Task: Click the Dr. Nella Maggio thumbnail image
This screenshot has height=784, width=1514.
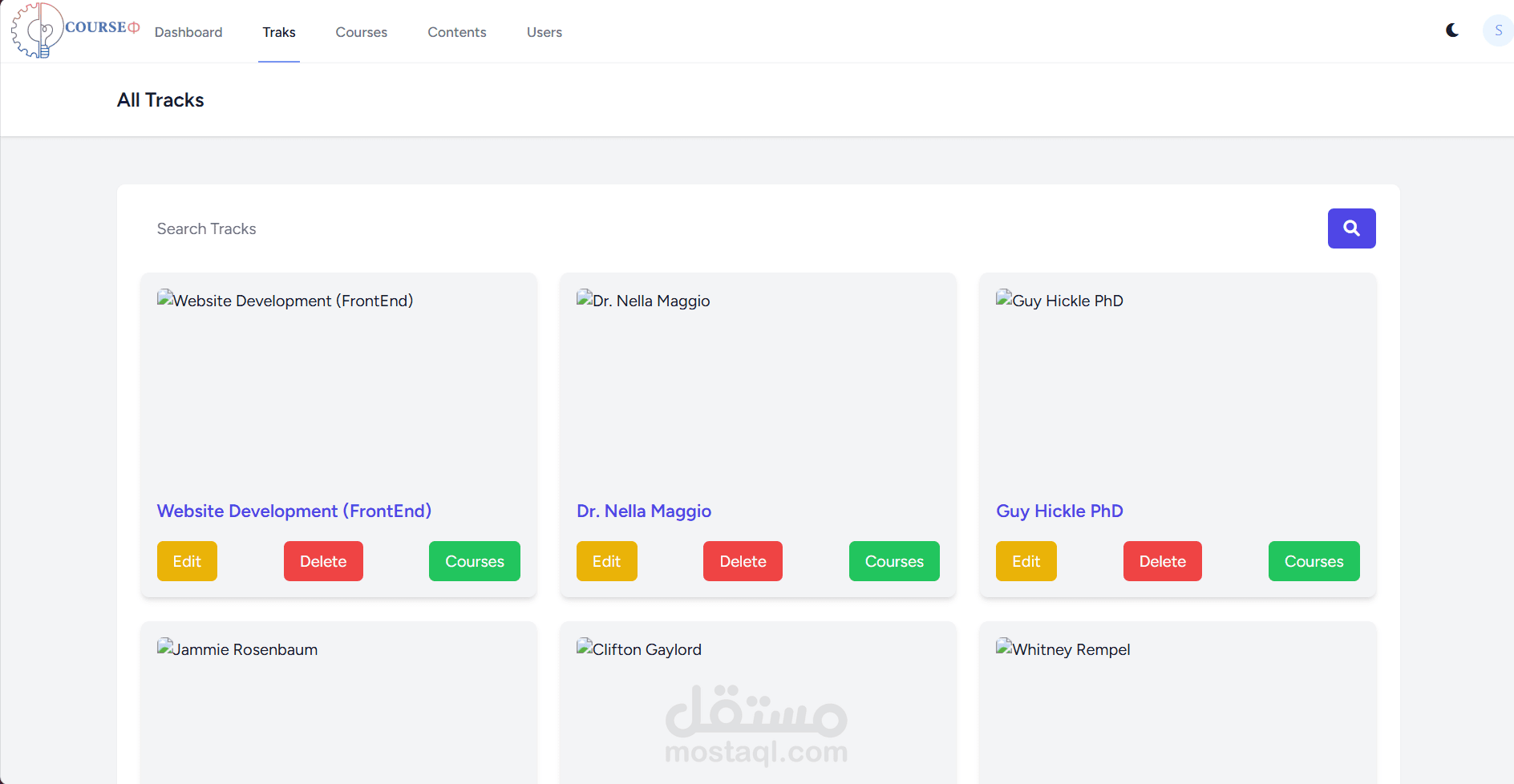Action: pyautogui.click(x=643, y=300)
